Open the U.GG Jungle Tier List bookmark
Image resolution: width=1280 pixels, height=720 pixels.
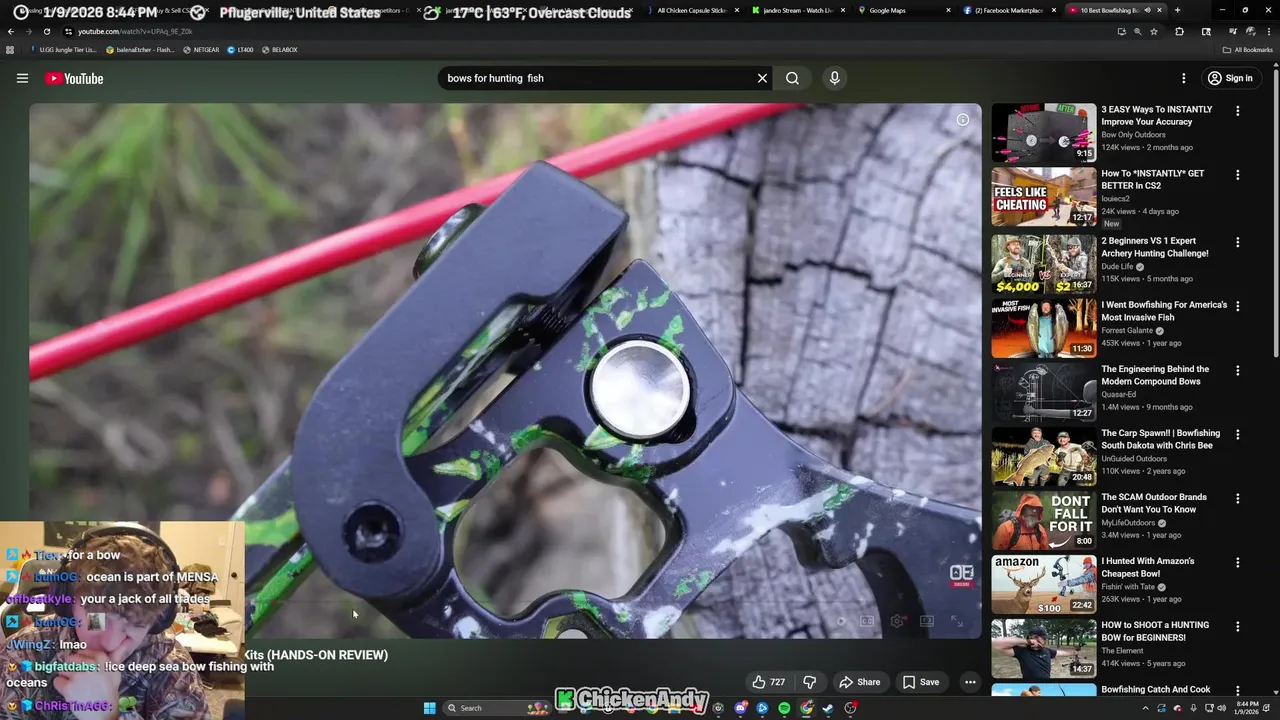tap(62, 49)
